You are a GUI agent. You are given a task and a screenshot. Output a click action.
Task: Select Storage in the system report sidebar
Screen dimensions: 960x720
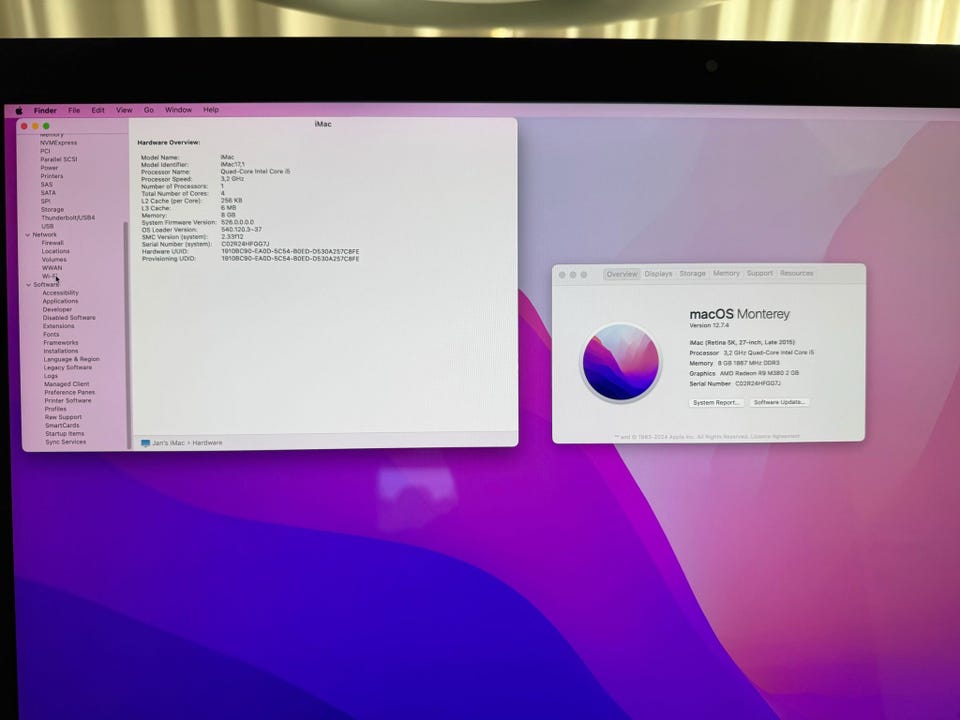[x=52, y=209]
